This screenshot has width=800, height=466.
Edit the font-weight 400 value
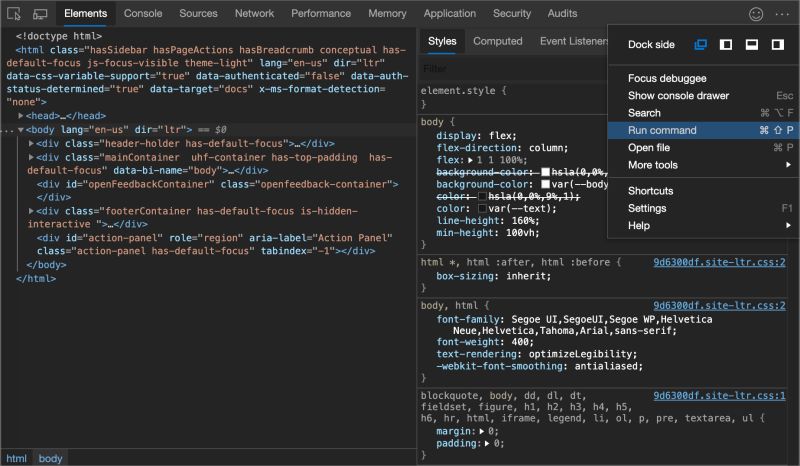(x=520, y=342)
